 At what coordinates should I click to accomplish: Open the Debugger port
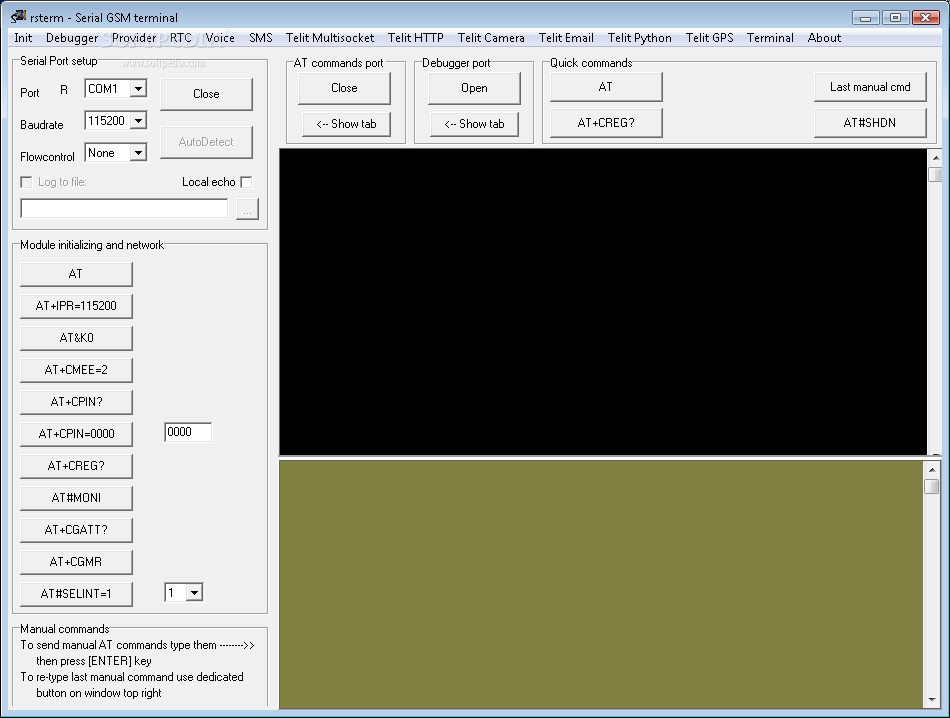[474, 88]
